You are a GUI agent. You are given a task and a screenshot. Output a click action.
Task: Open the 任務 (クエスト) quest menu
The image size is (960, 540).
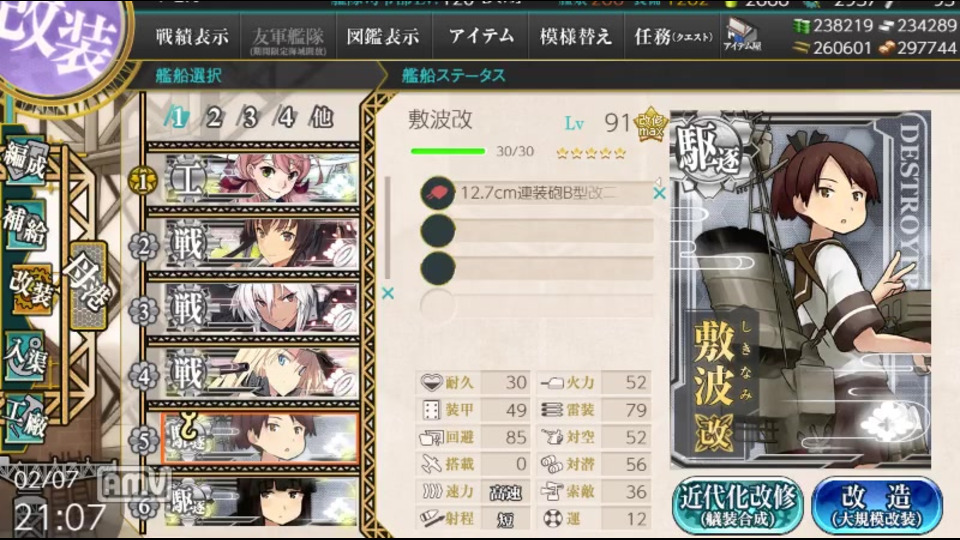click(x=673, y=37)
